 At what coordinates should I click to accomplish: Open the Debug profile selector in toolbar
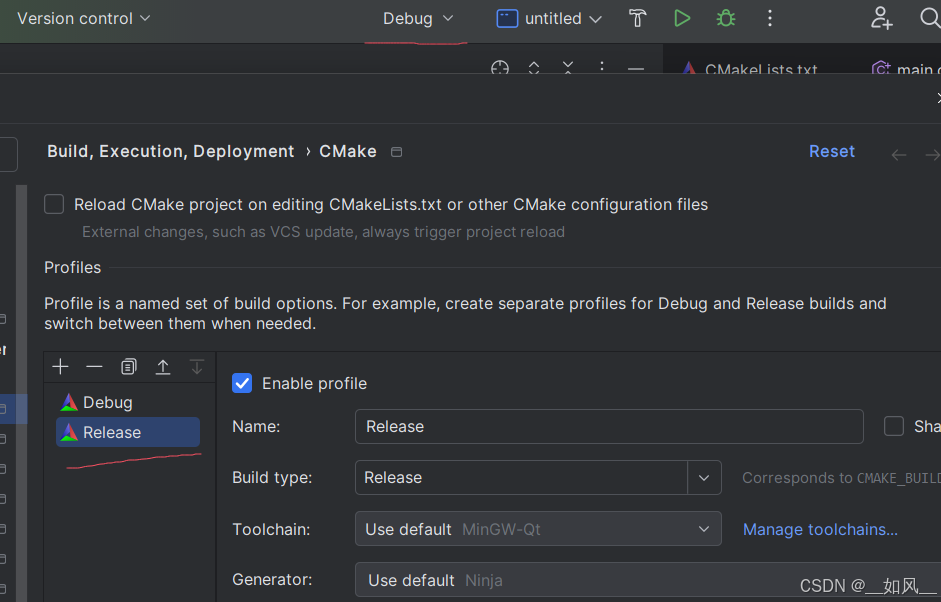point(418,18)
